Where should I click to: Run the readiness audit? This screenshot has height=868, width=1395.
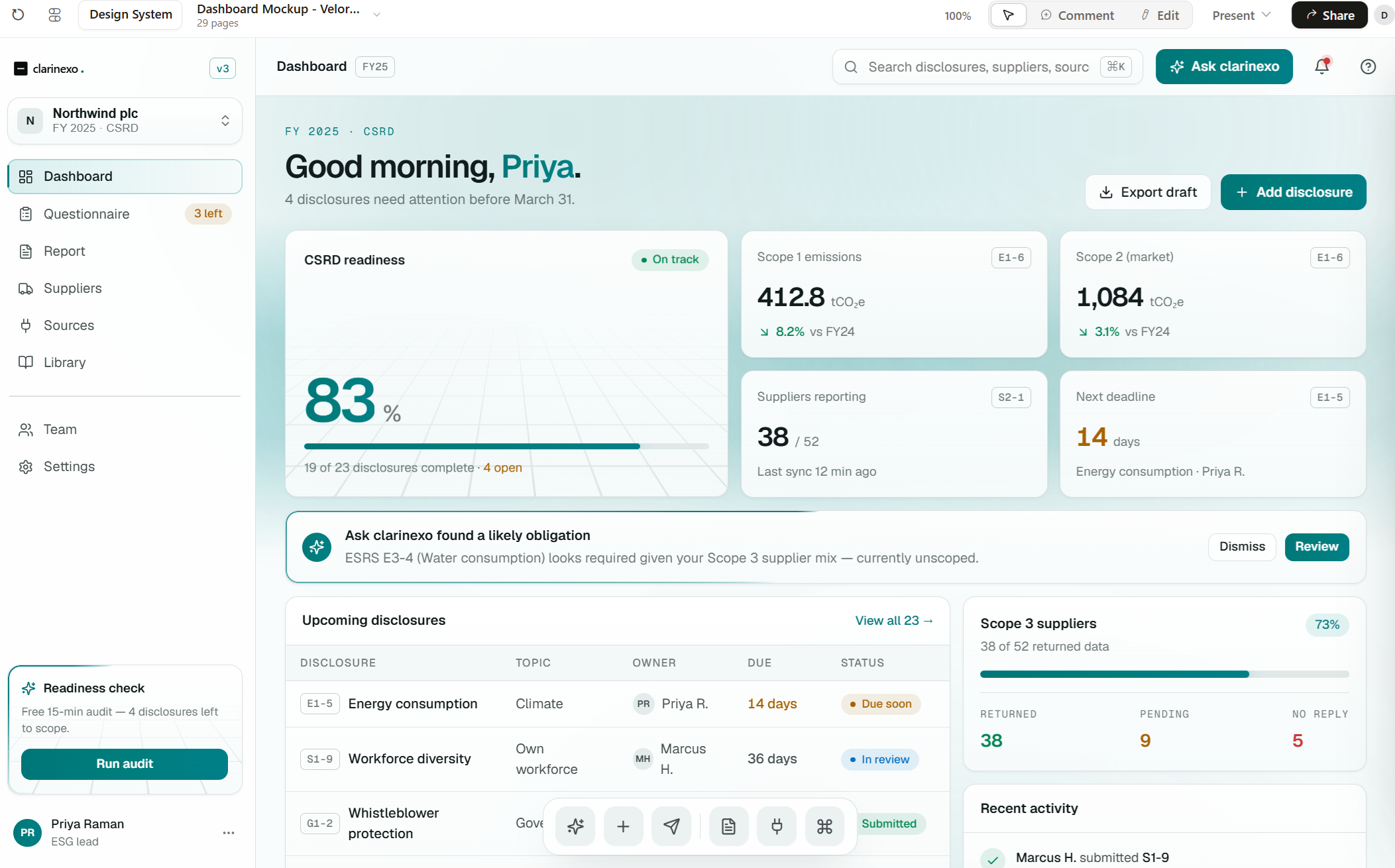pos(125,763)
